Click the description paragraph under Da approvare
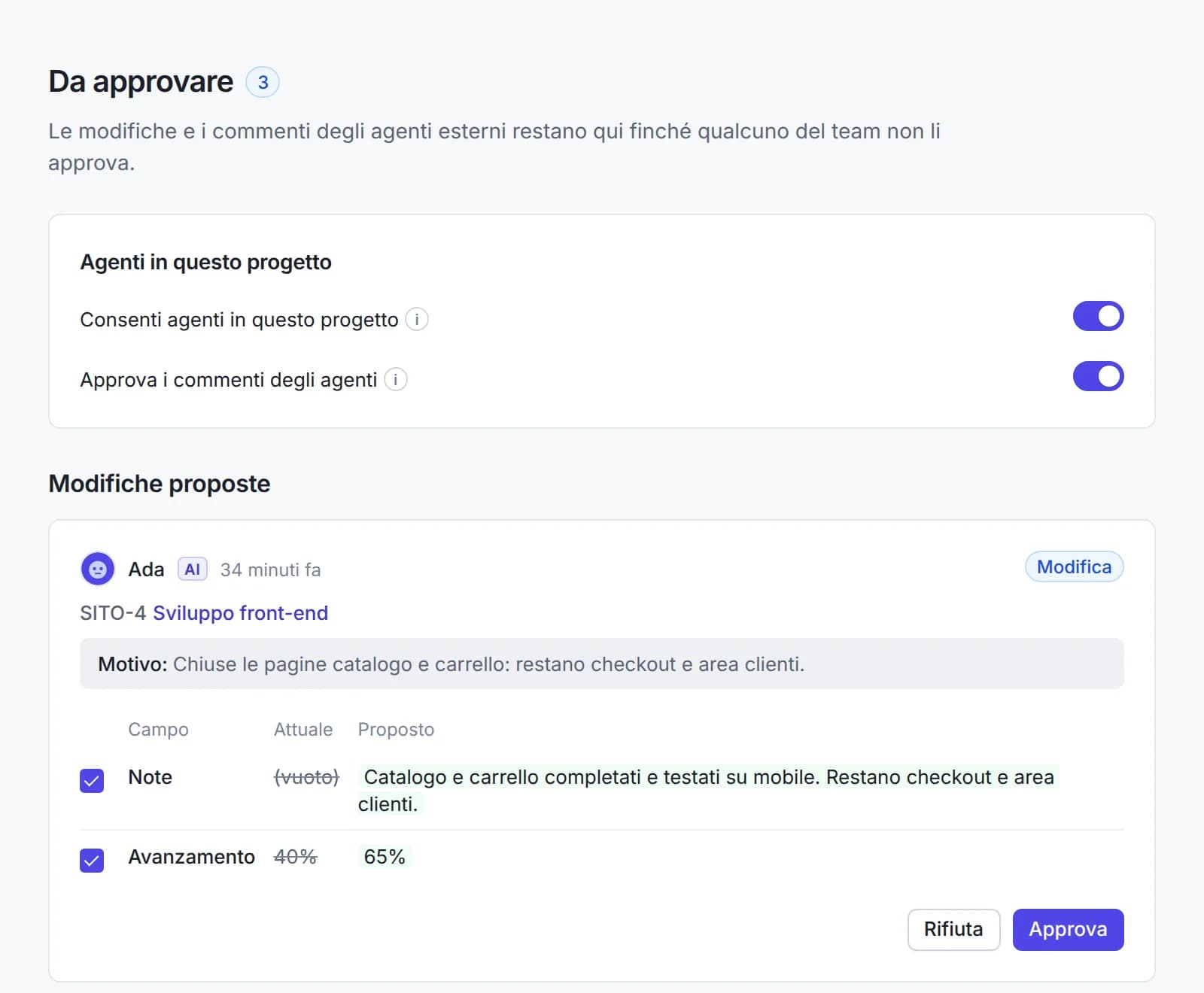 [494, 147]
